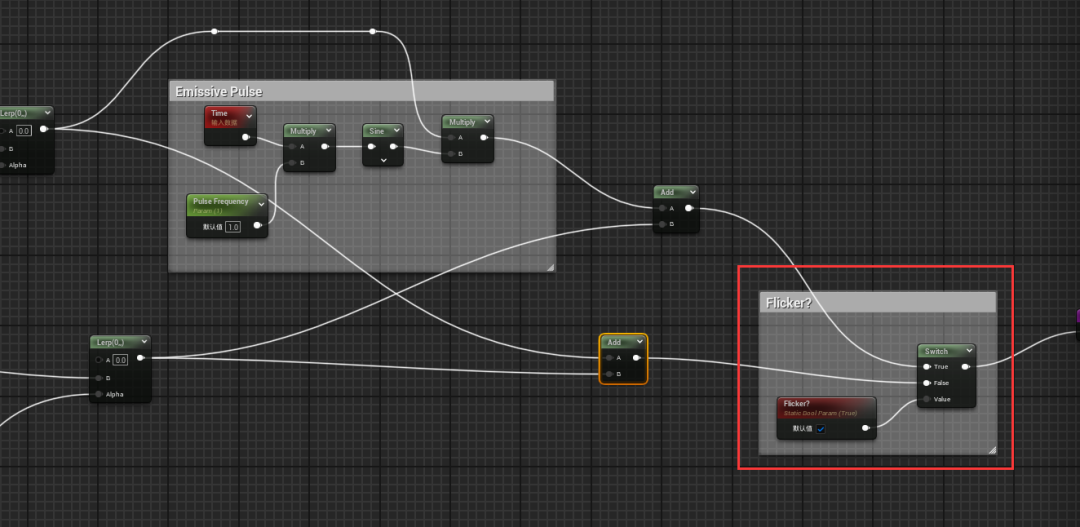Expand the Sine node bottom arrow

383,160
